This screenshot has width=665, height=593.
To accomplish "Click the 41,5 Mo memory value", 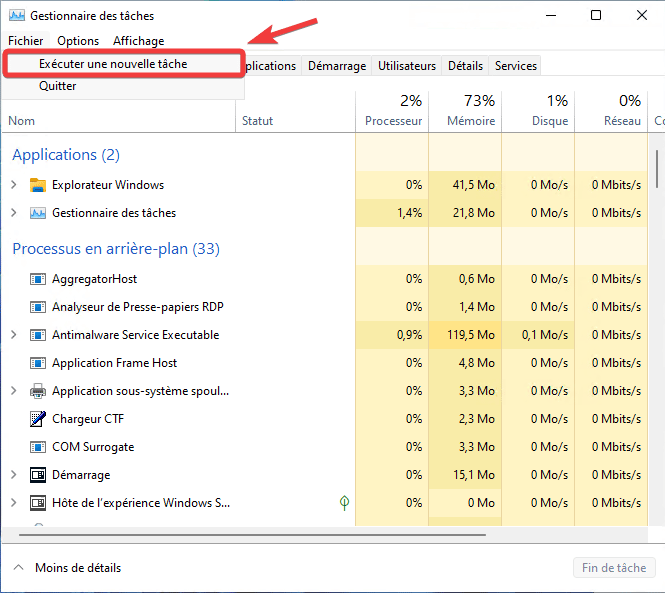I will [x=473, y=185].
